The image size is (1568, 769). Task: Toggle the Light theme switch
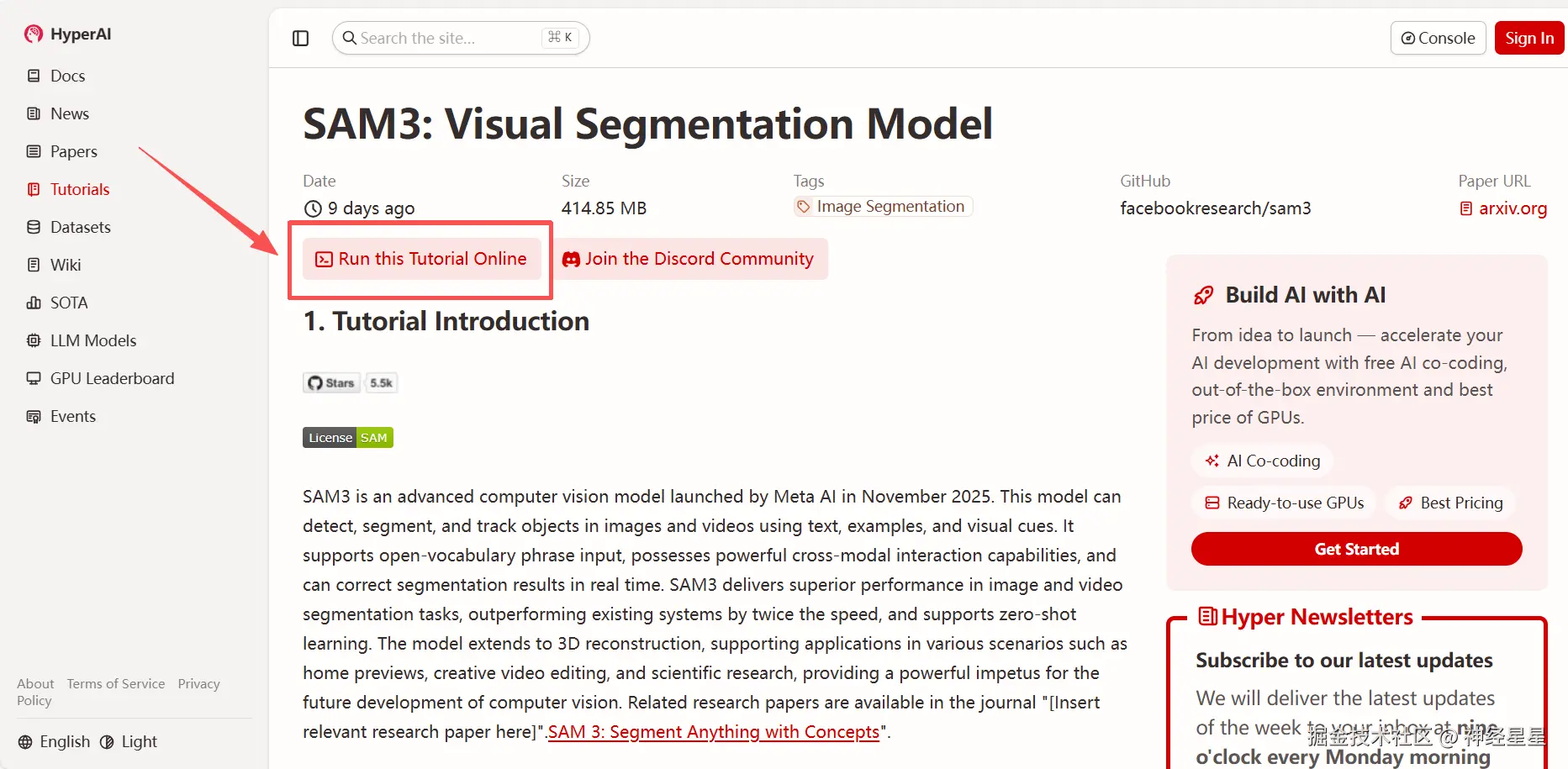pos(129,741)
